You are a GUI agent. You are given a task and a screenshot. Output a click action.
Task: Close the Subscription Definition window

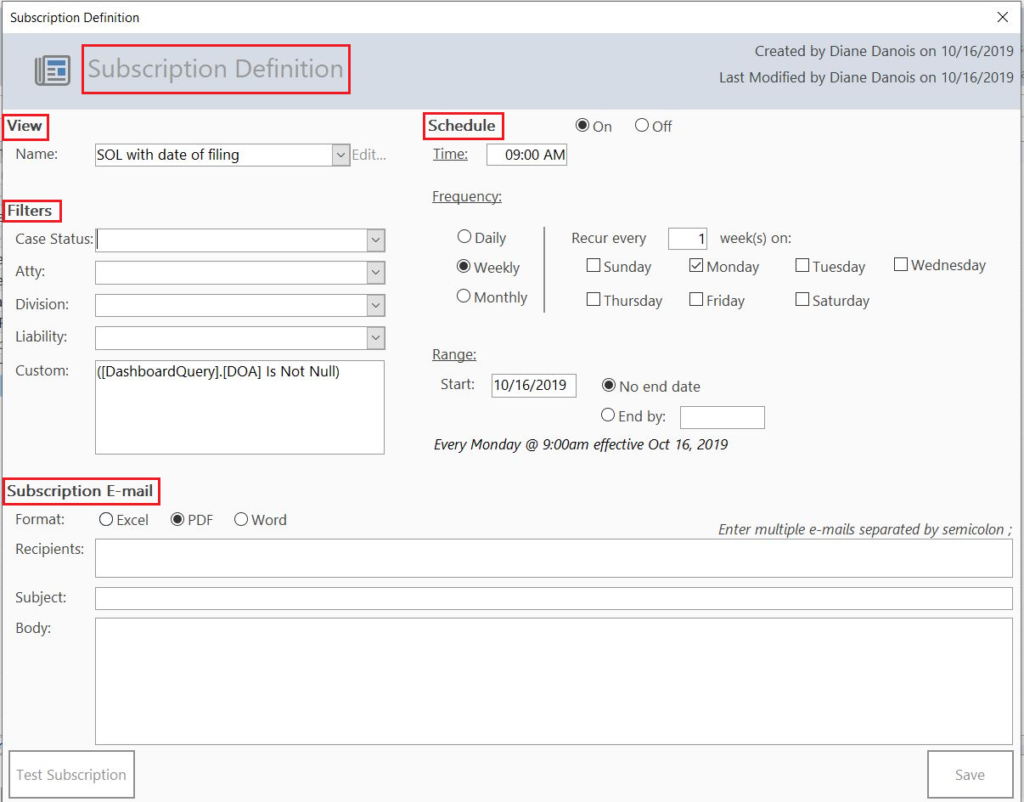pyautogui.click(x=1002, y=17)
